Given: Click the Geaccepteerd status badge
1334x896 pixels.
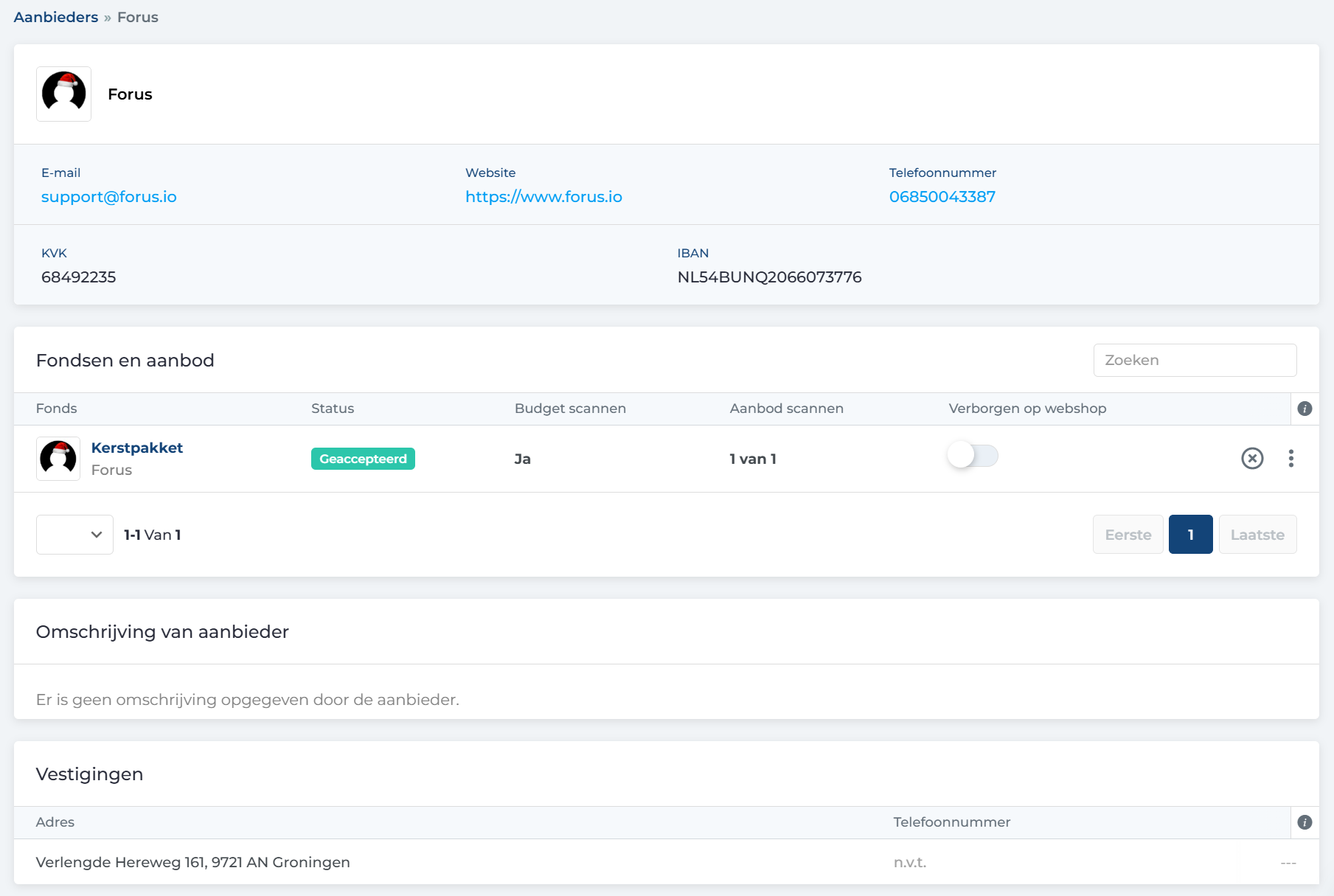Looking at the screenshot, I should 363,459.
